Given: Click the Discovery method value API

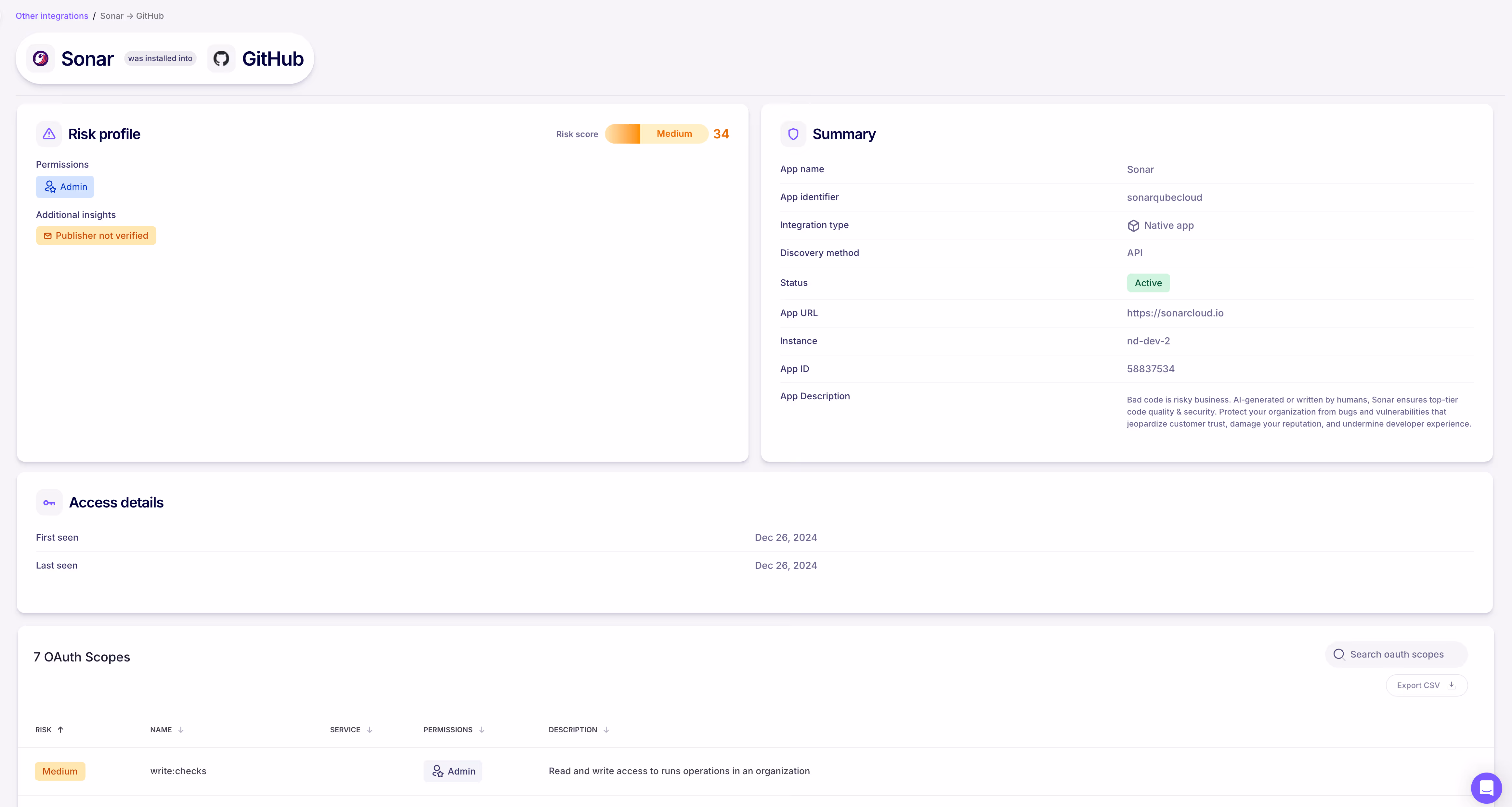Looking at the screenshot, I should [x=1134, y=253].
